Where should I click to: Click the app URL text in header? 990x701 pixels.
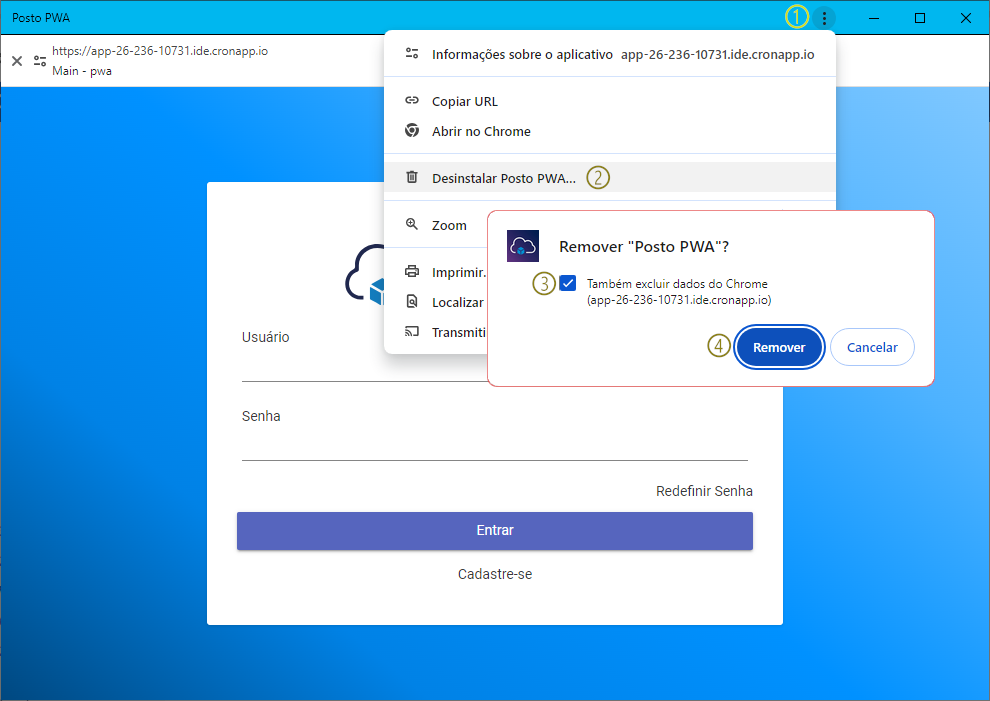pos(160,51)
